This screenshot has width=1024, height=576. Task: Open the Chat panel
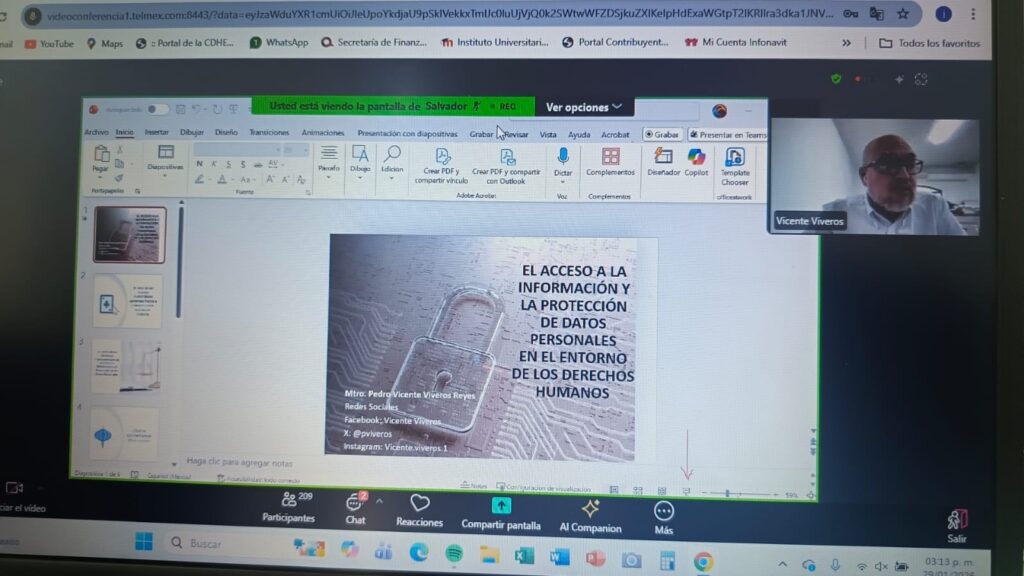(x=355, y=507)
